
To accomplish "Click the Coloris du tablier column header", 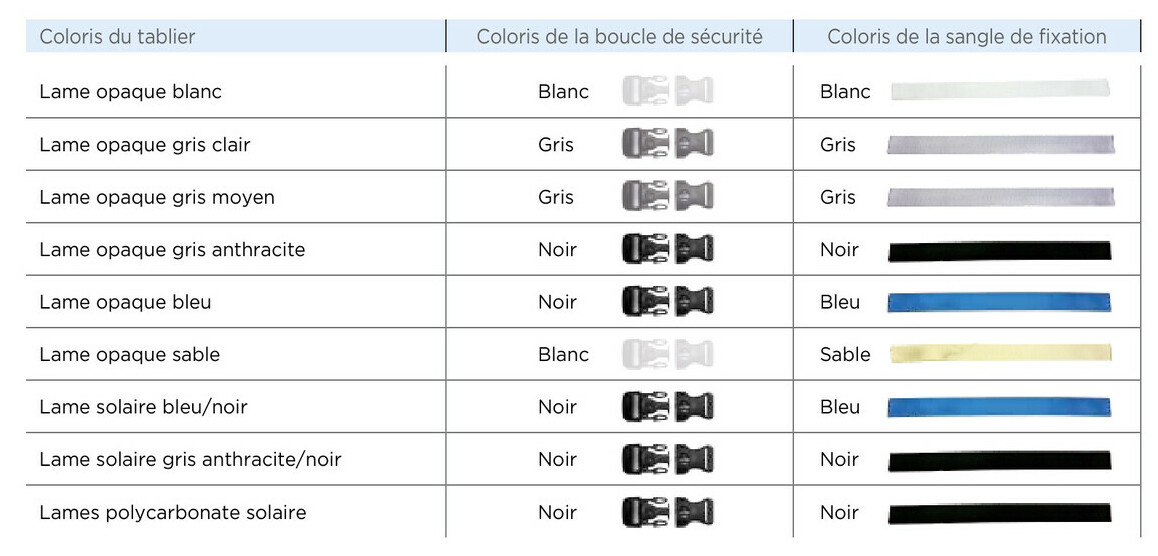I will point(117,37).
